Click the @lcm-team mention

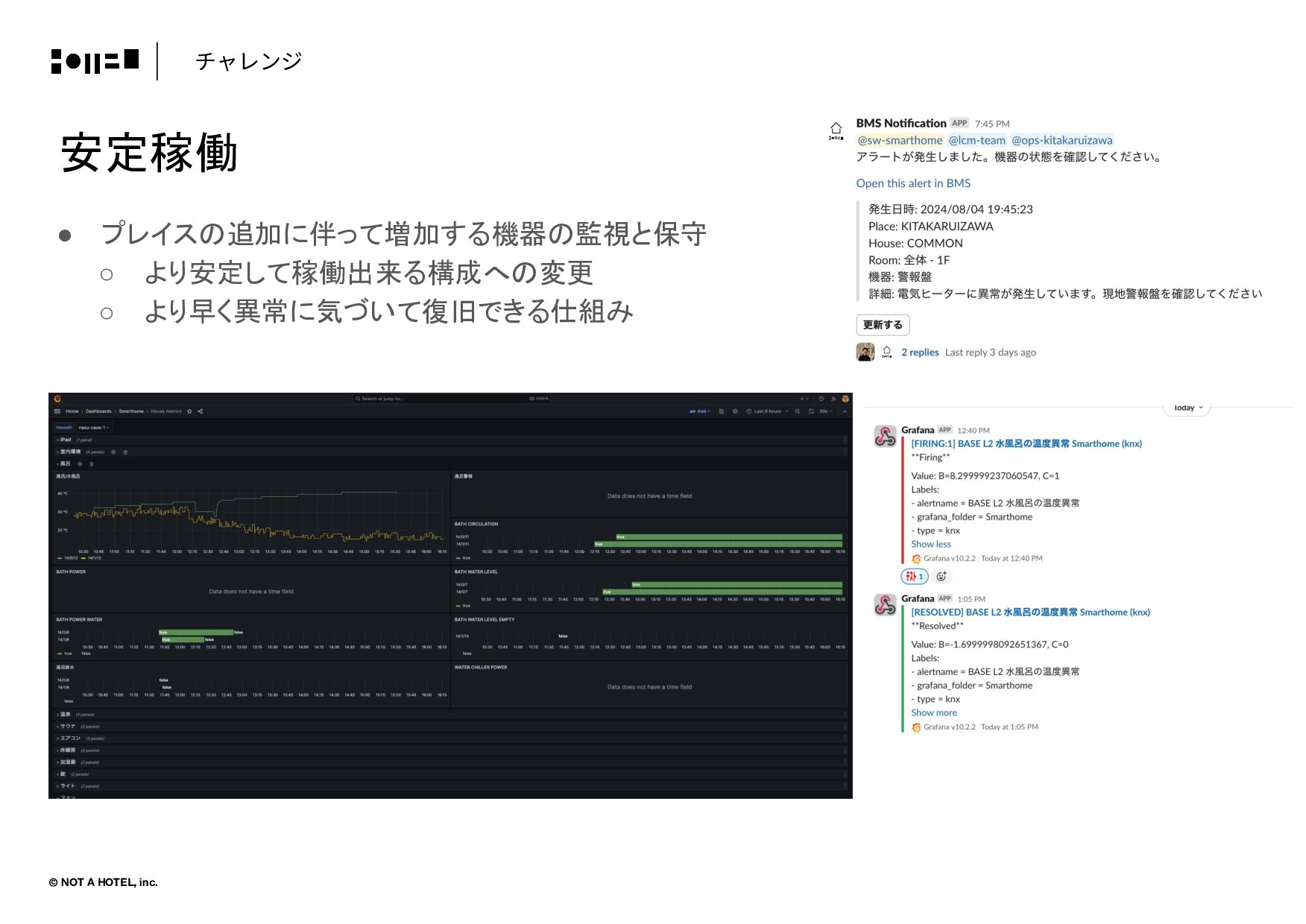coord(977,140)
